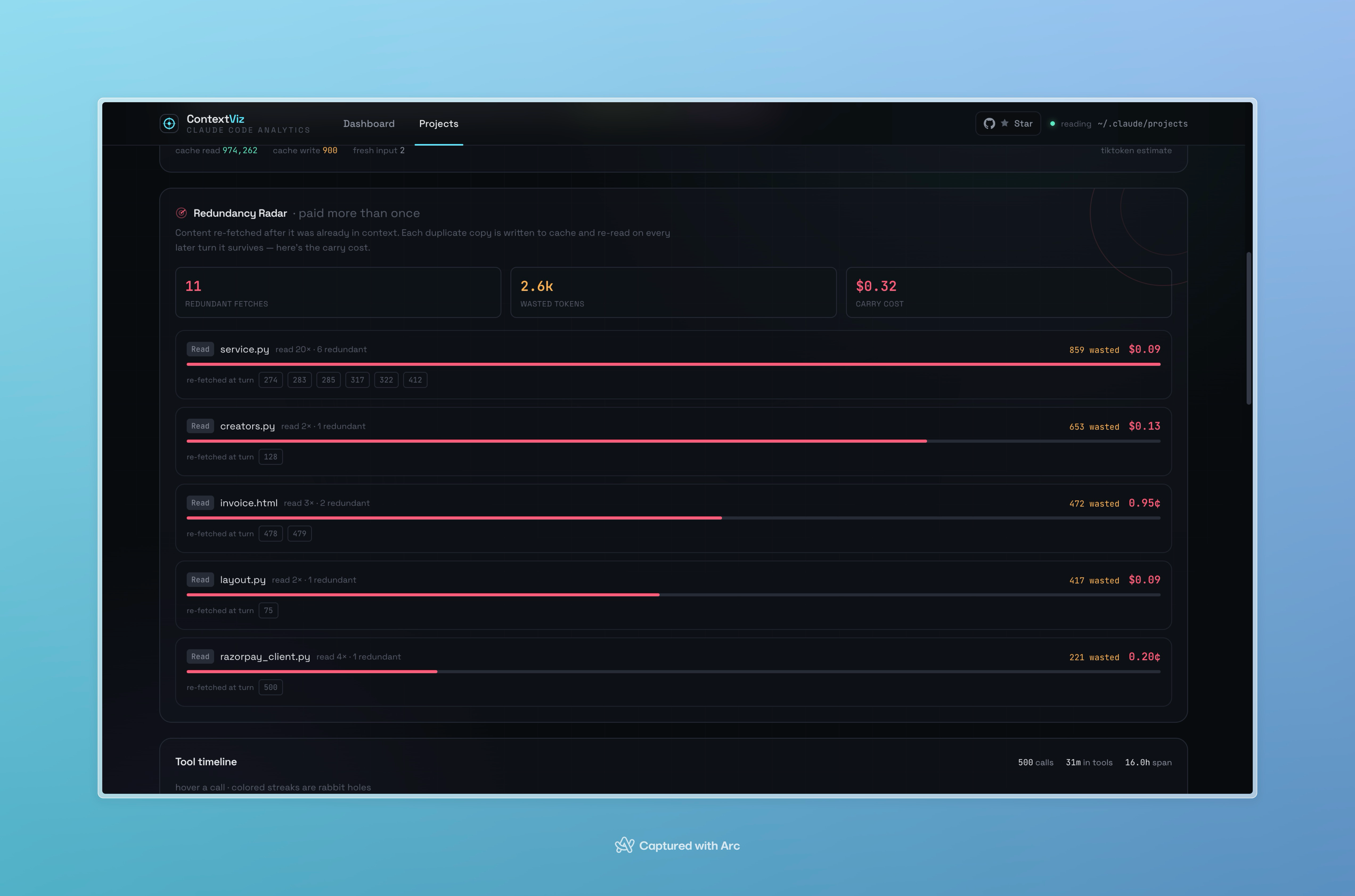1355x896 pixels.
Task: Select turn 478 chip under invoice.html
Action: click(x=270, y=534)
